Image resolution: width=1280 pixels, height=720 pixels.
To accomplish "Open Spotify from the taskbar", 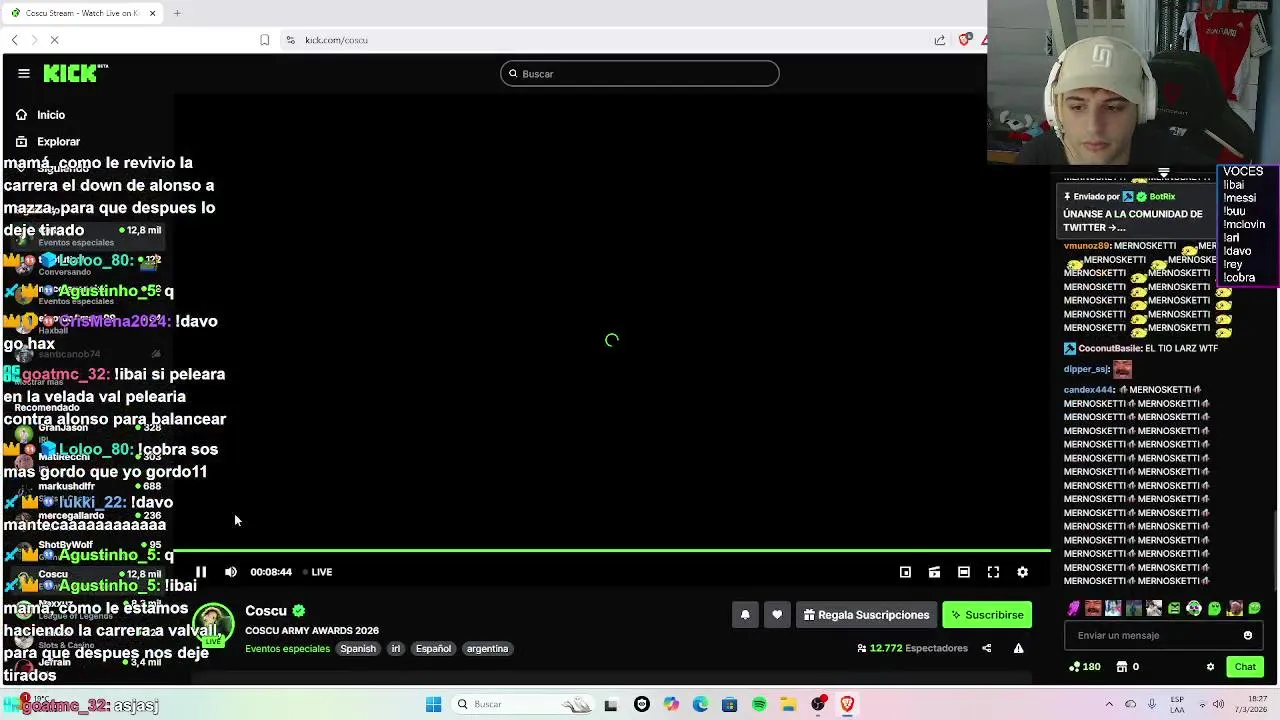I will coord(759,704).
